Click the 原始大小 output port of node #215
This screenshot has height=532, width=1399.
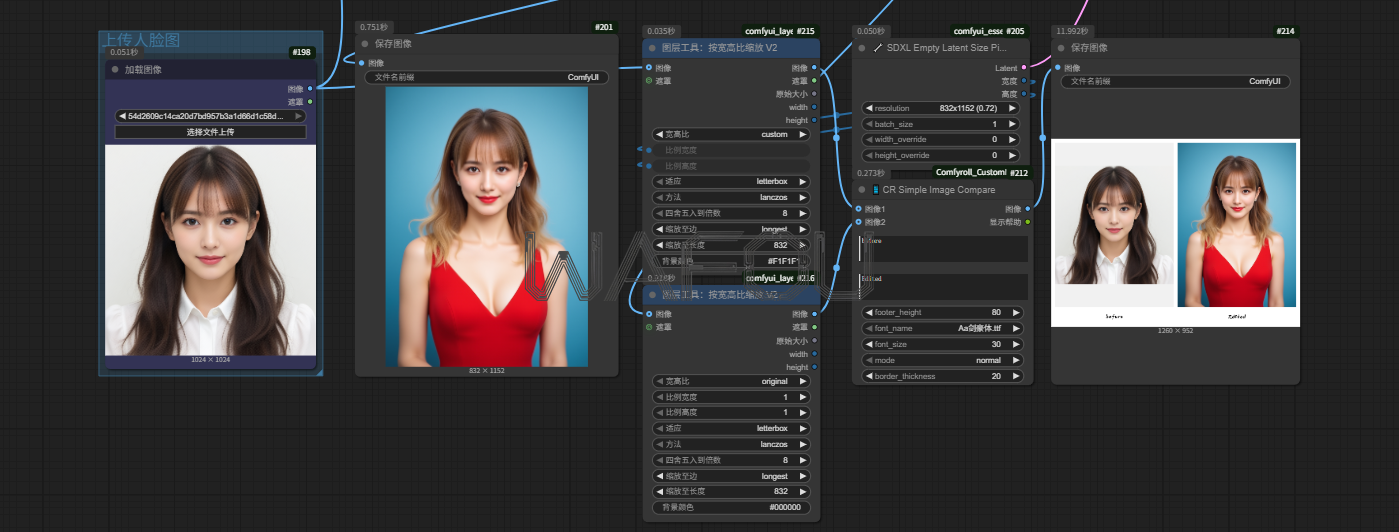click(814, 94)
